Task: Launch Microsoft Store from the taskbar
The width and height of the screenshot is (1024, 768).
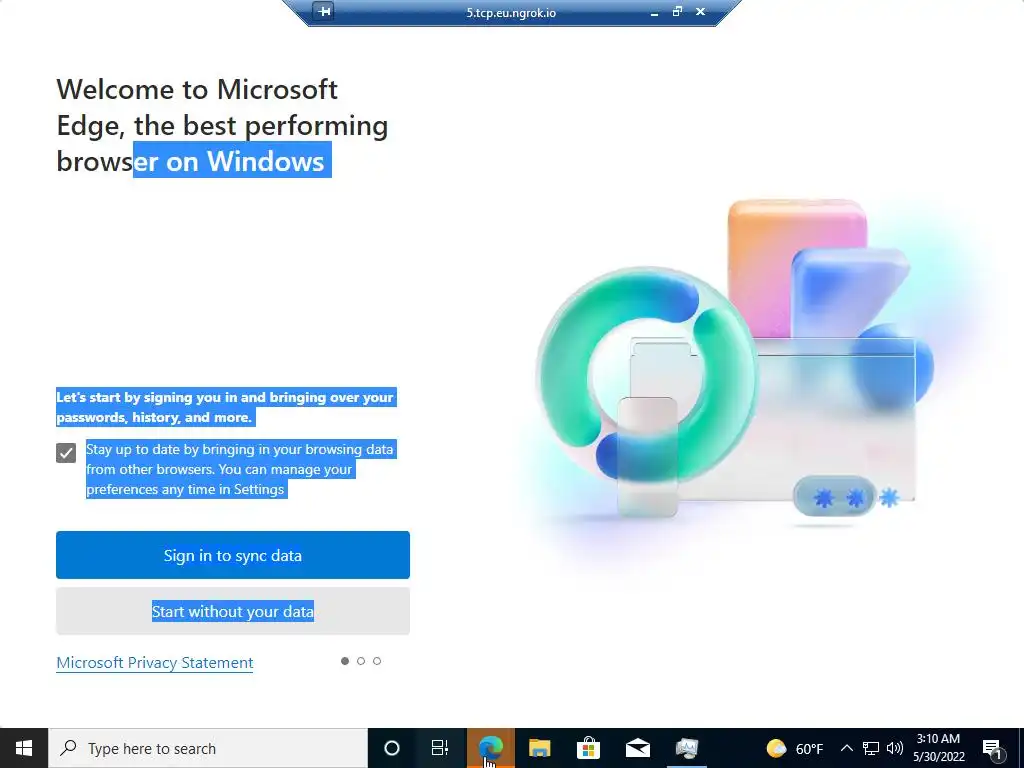Action: (x=588, y=748)
